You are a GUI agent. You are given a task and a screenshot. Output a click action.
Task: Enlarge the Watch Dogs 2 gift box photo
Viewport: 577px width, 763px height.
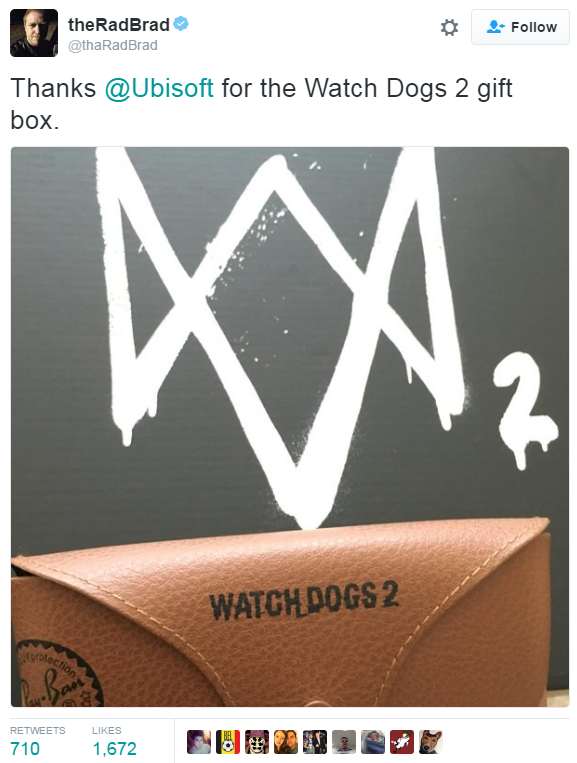coord(290,427)
